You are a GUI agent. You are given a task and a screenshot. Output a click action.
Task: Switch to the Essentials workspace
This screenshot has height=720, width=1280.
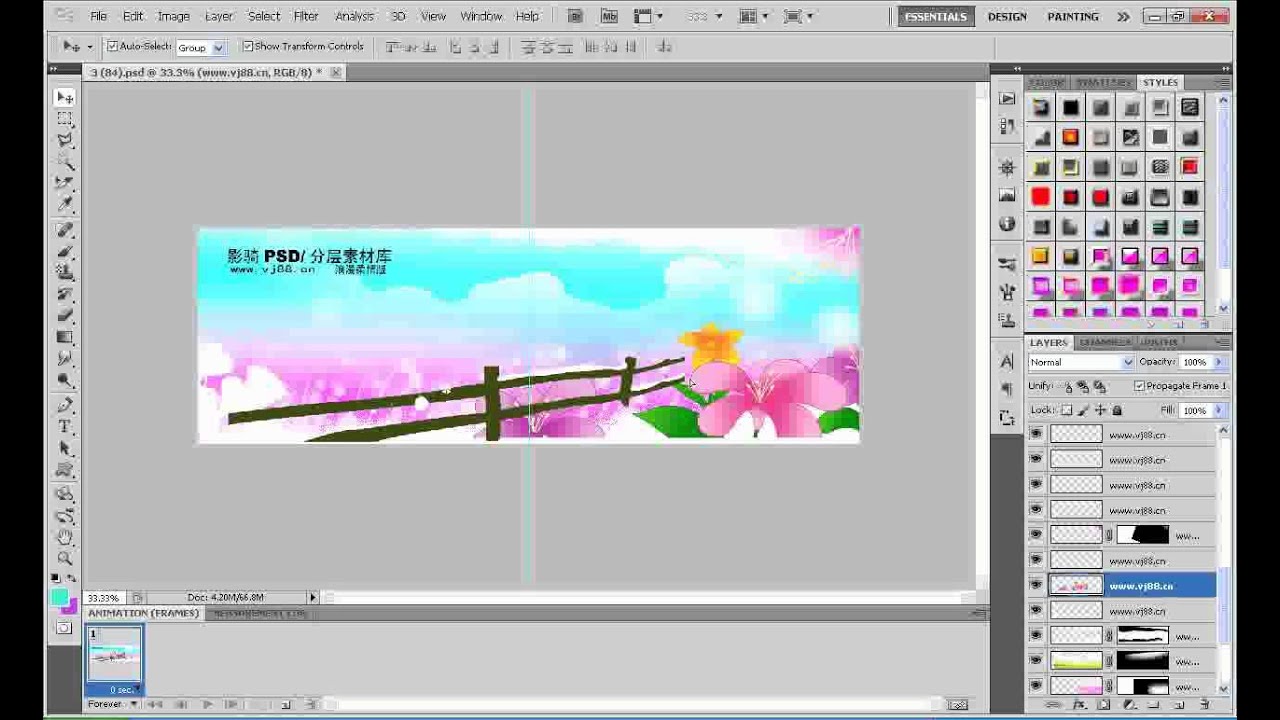pos(935,16)
